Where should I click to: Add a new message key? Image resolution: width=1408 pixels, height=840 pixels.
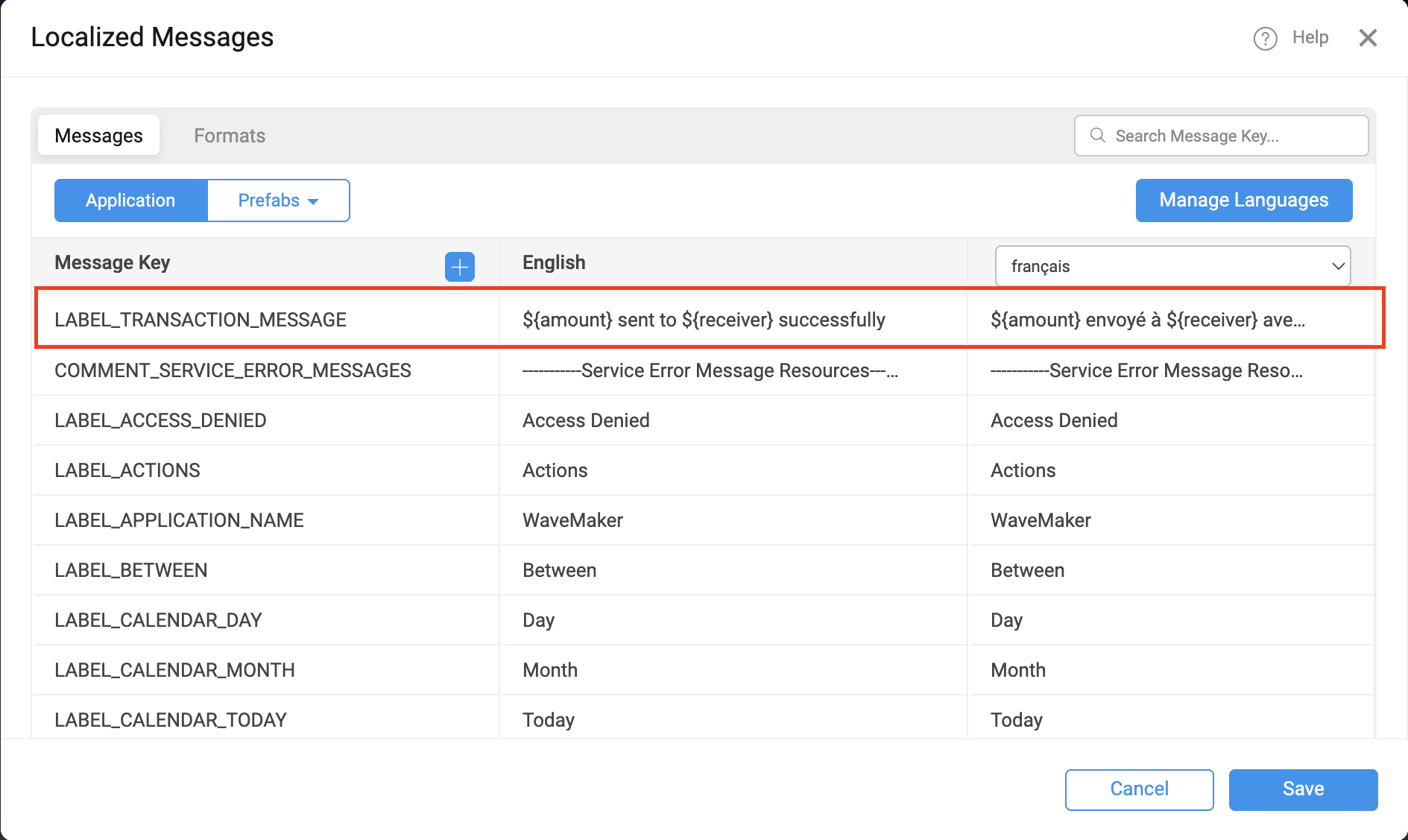pos(460,267)
